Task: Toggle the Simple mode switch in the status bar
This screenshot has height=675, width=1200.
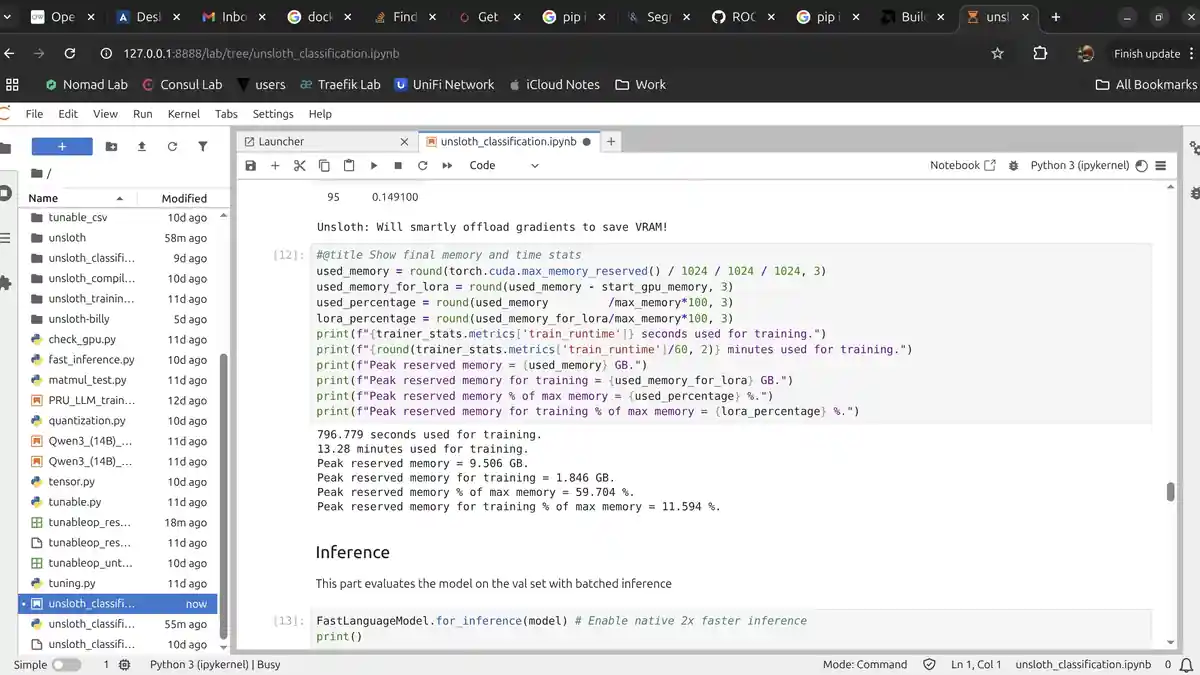Action: (66, 664)
